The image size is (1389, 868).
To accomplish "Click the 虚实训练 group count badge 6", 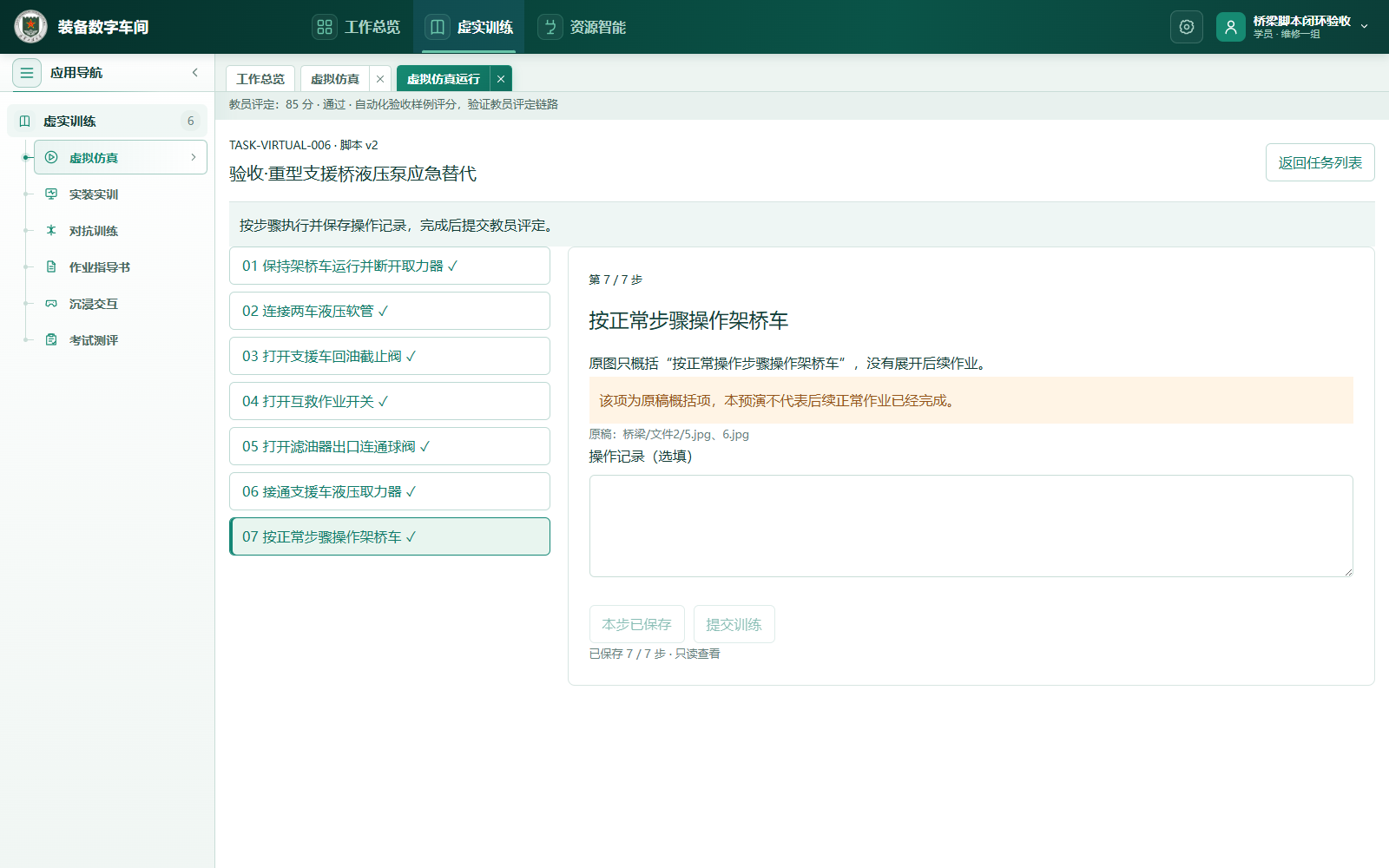I will pyautogui.click(x=191, y=121).
